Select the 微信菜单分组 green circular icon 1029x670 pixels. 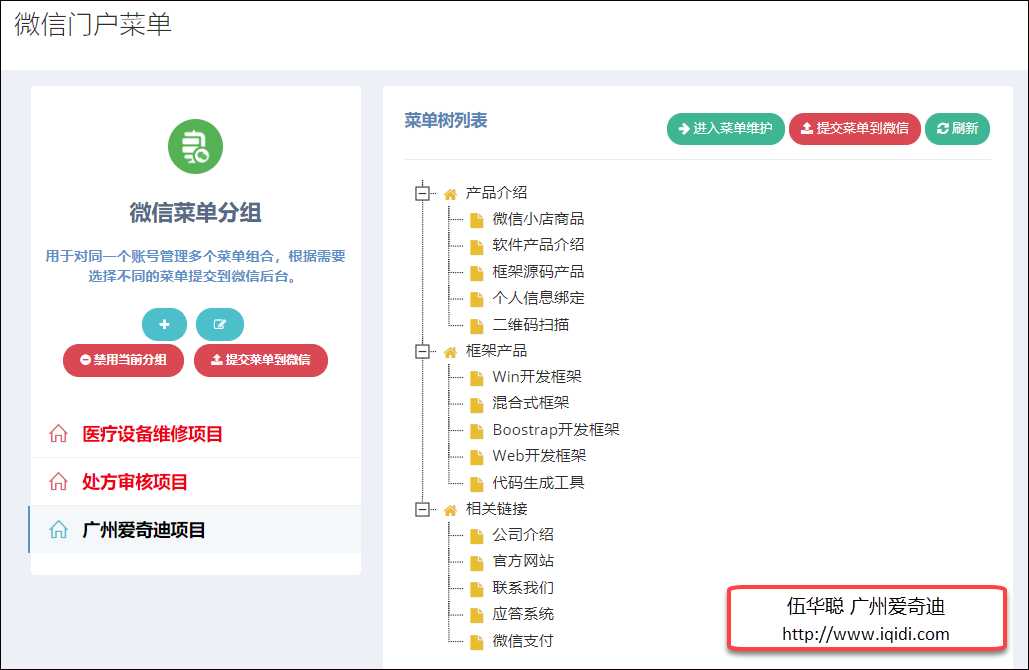coord(195,146)
